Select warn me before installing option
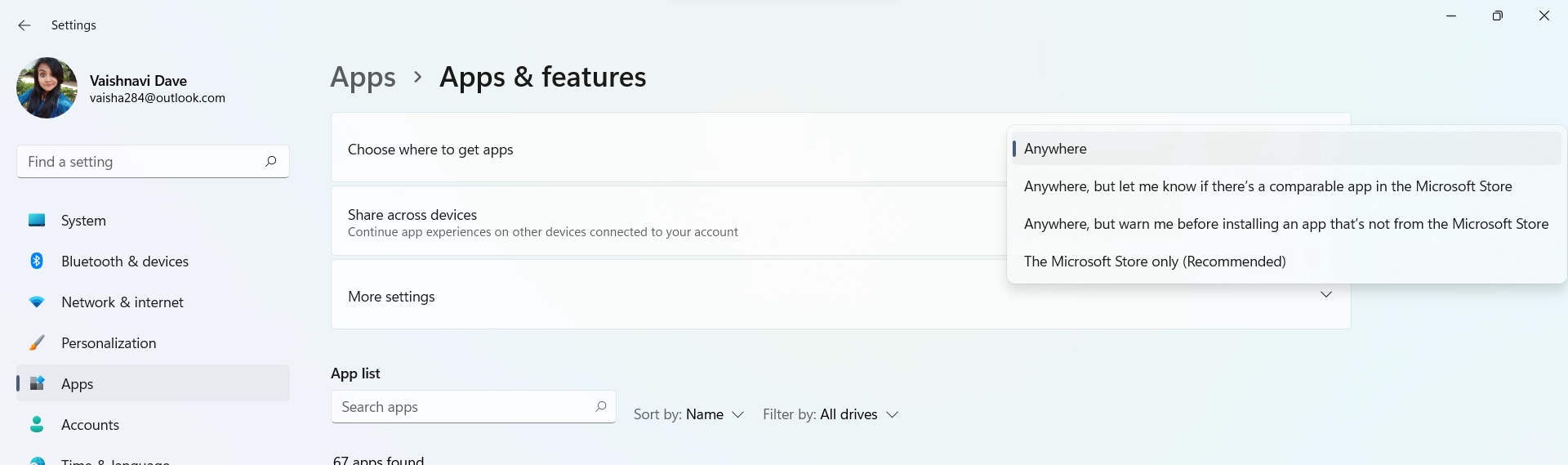The image size is (1568, 465). 1285,224
